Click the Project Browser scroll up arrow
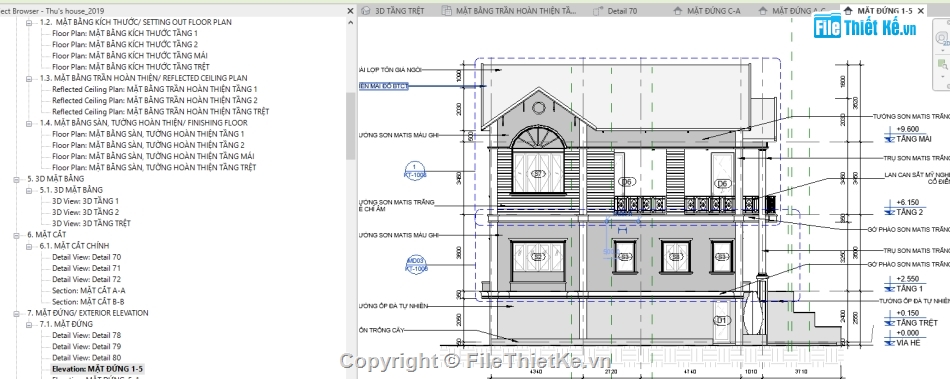 pos(351,22)
